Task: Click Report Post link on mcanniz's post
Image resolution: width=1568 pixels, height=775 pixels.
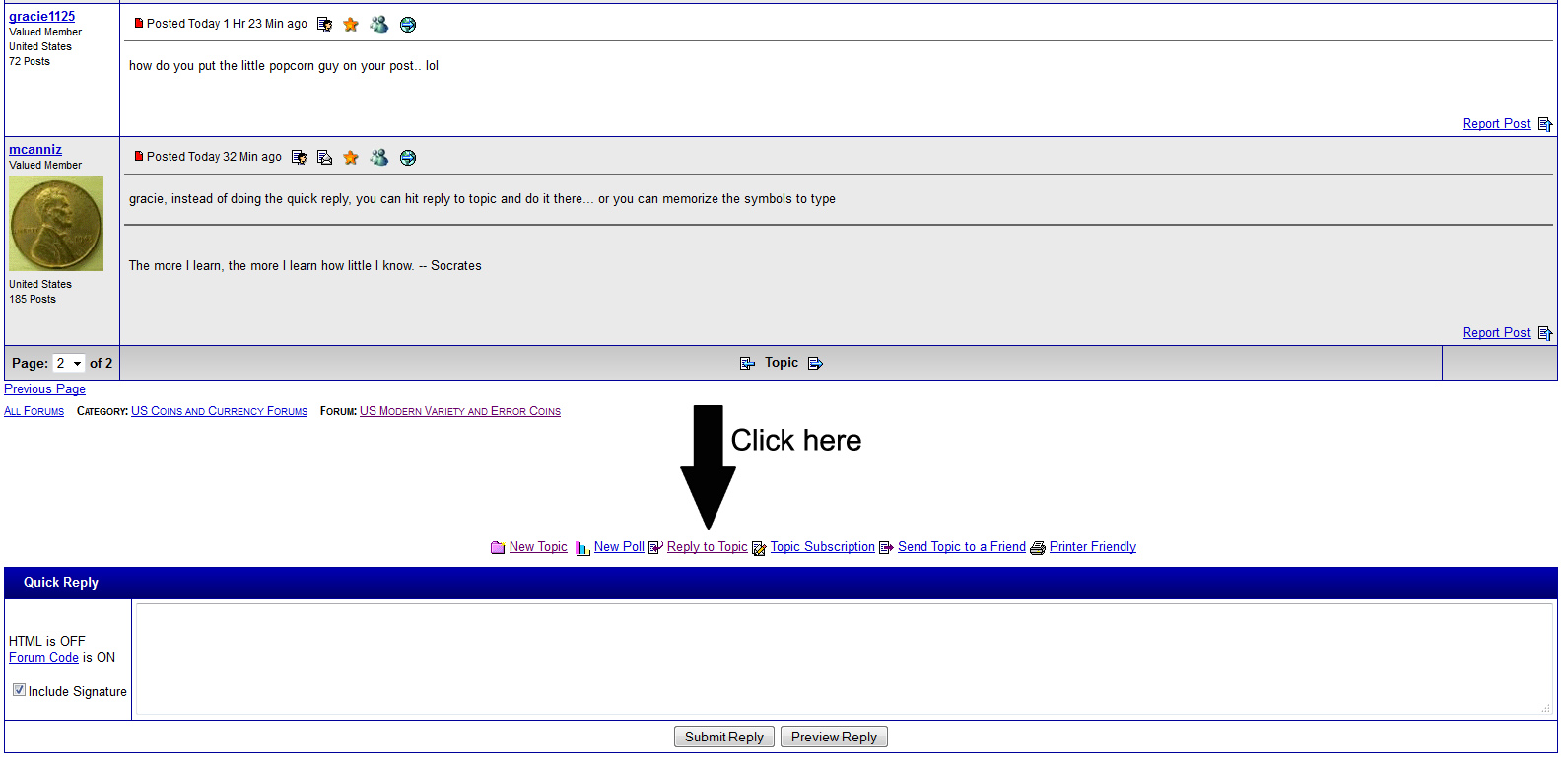Action: 1496,332
